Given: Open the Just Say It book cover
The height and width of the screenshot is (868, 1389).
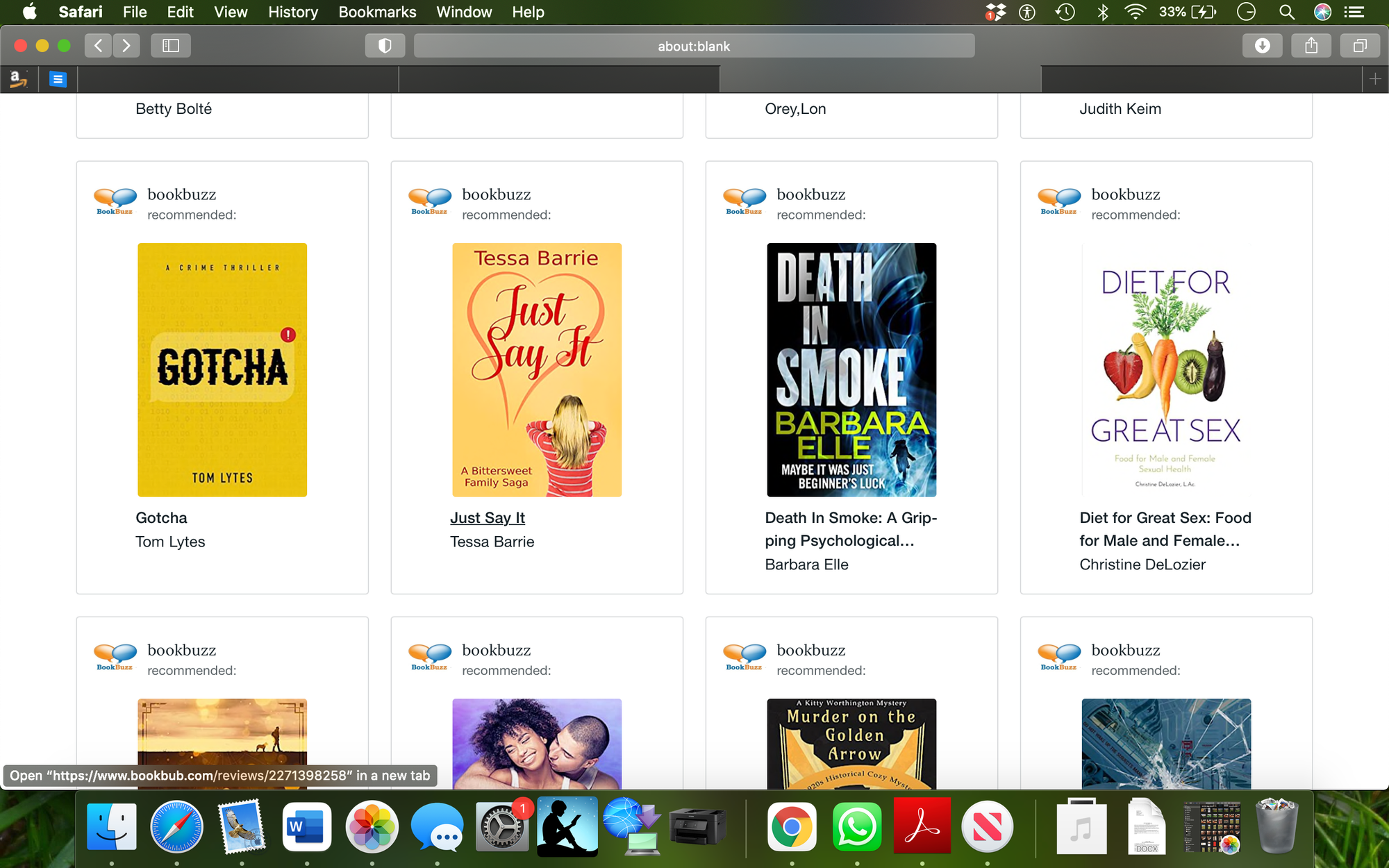Looking at the screenshot, I should click(x=537, y=369).
